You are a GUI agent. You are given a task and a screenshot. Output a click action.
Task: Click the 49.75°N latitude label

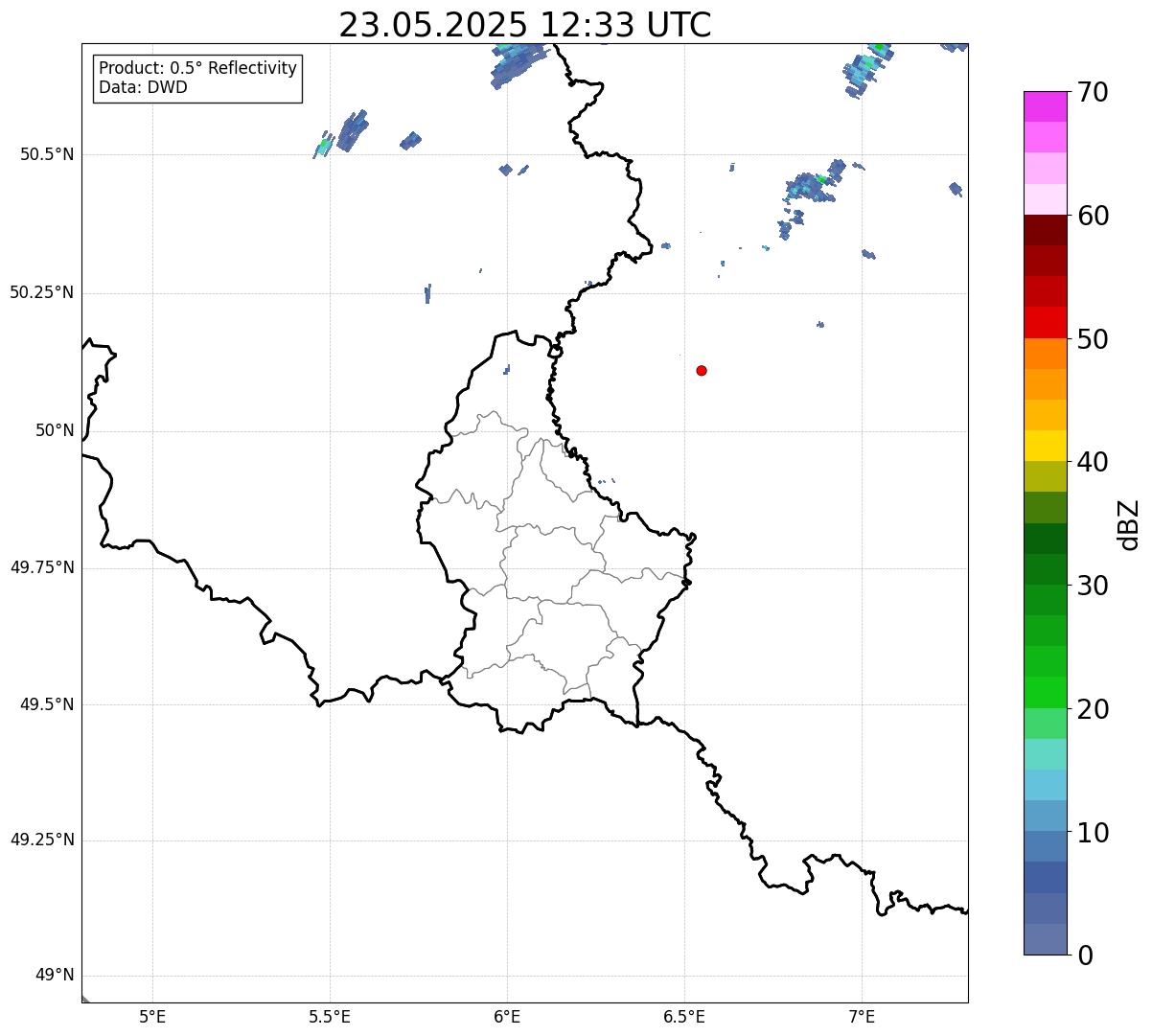point(42,567)
